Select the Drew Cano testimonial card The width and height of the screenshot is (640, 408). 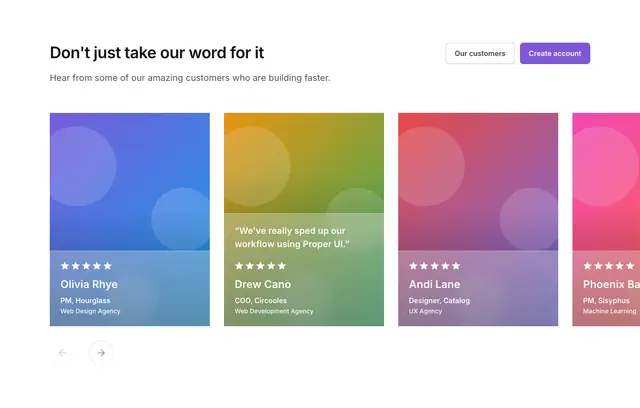point(304,220)
